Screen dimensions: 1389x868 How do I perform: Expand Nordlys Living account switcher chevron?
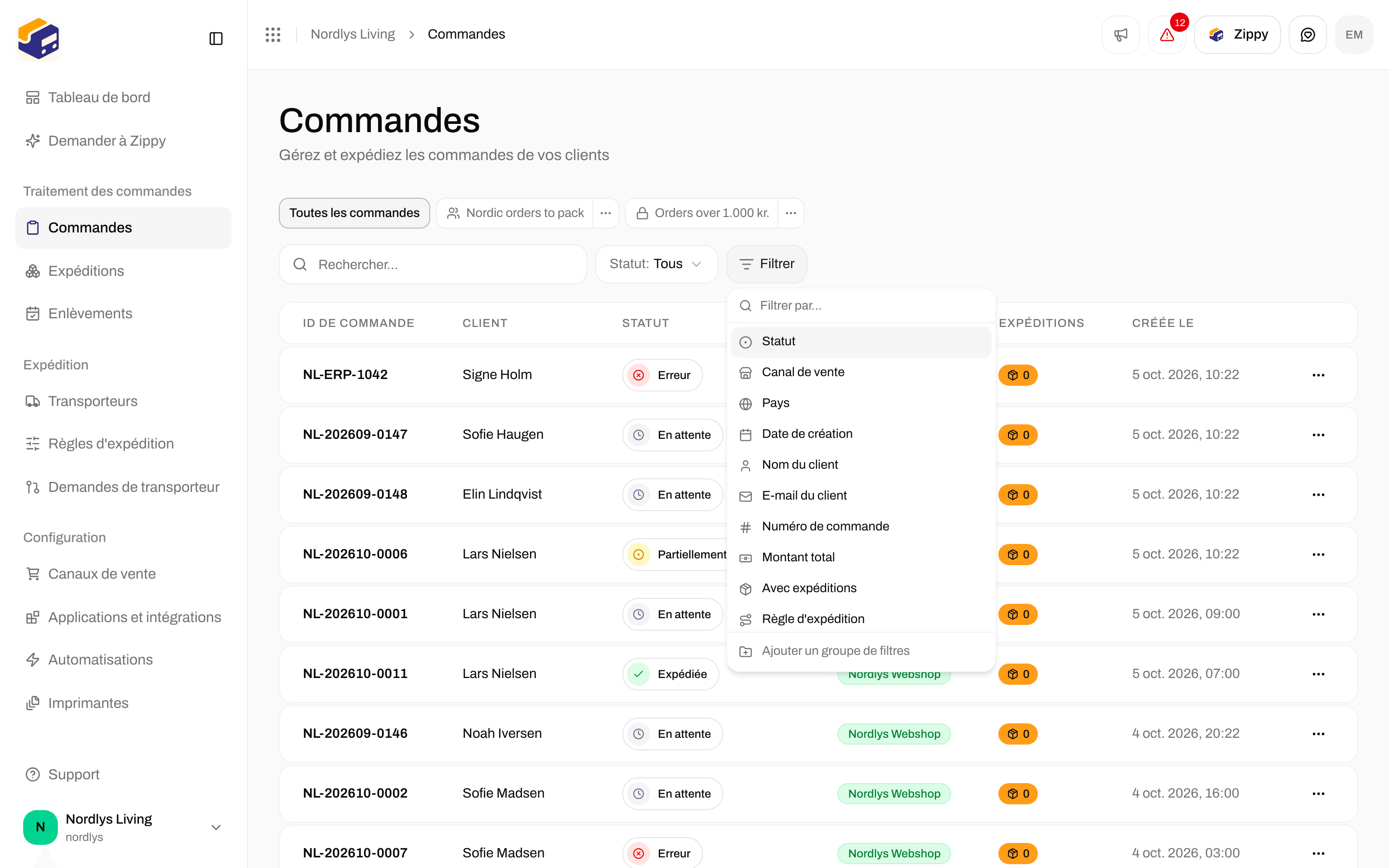click(216, 827)
